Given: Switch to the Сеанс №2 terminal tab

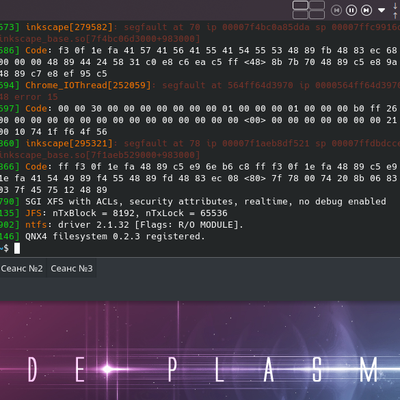Looking at the screenshot, I should click(x=22, y=268).
